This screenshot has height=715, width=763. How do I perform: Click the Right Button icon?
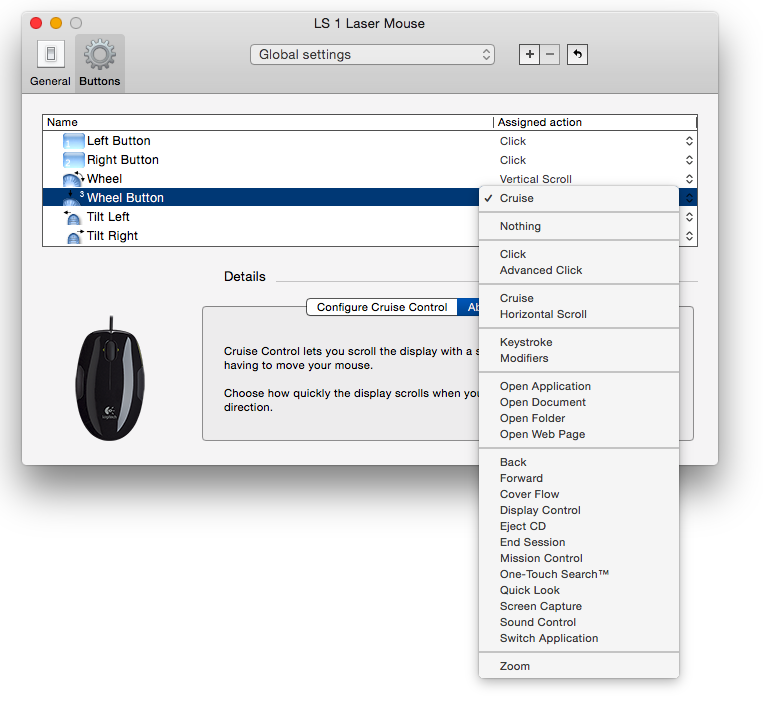[73, 160]
